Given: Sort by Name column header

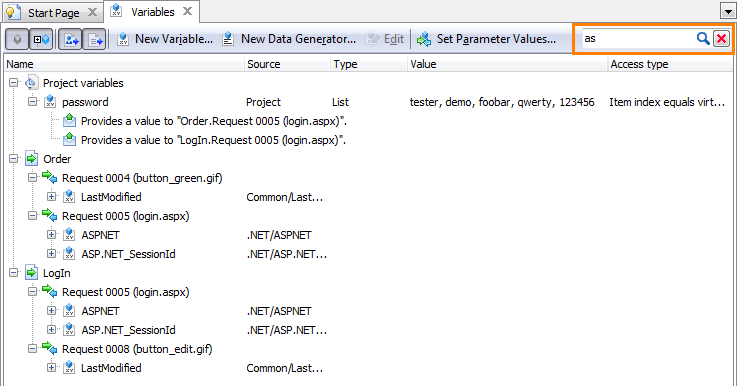Looking at the screenshot, I should [125, 64].
